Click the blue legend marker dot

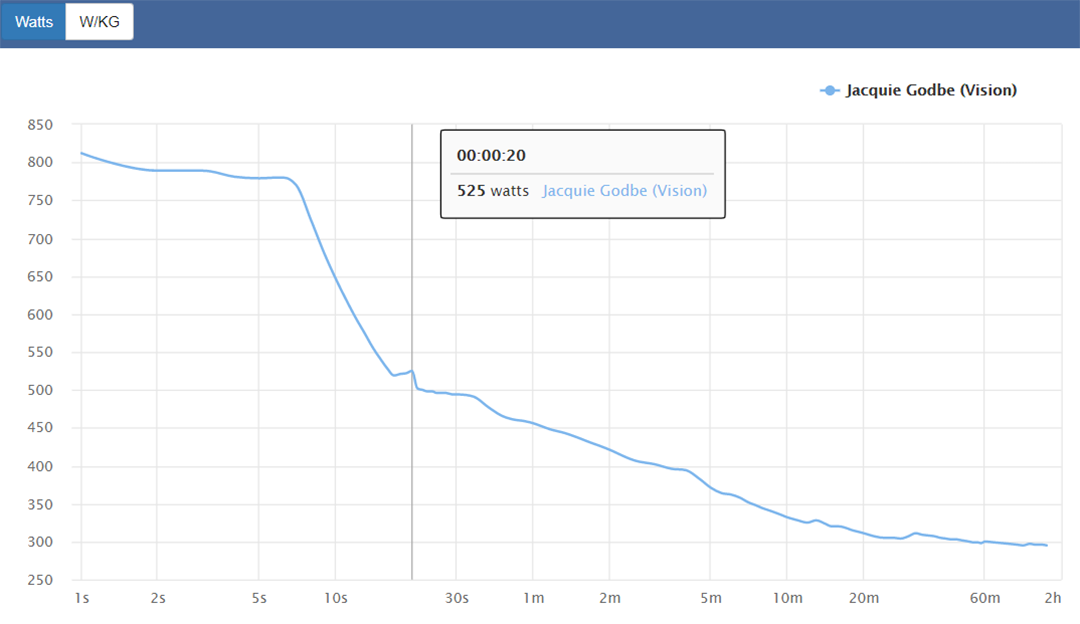(829, 90)
